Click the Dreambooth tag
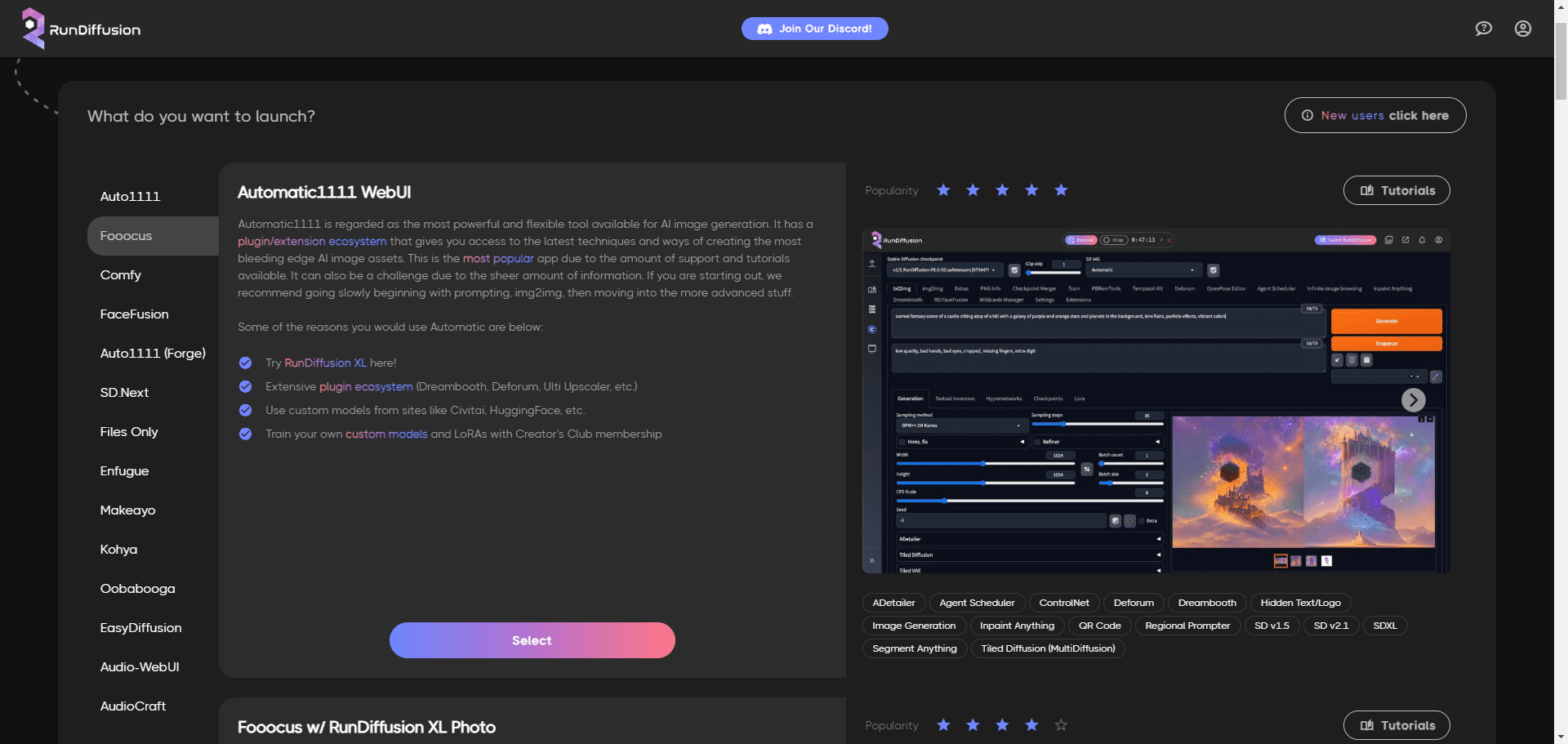The height and width of the screenshot is (744, 1568). [x=1207, y=603]
